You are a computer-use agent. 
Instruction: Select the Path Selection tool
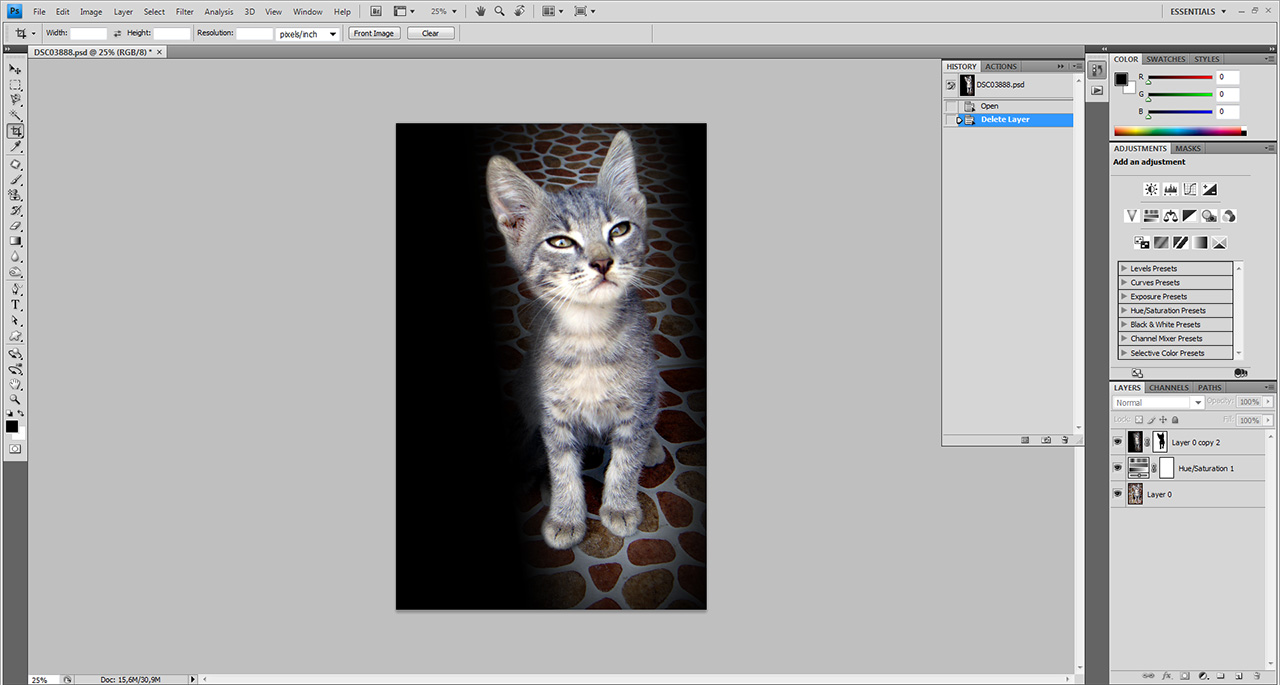(x=16, y=321)
